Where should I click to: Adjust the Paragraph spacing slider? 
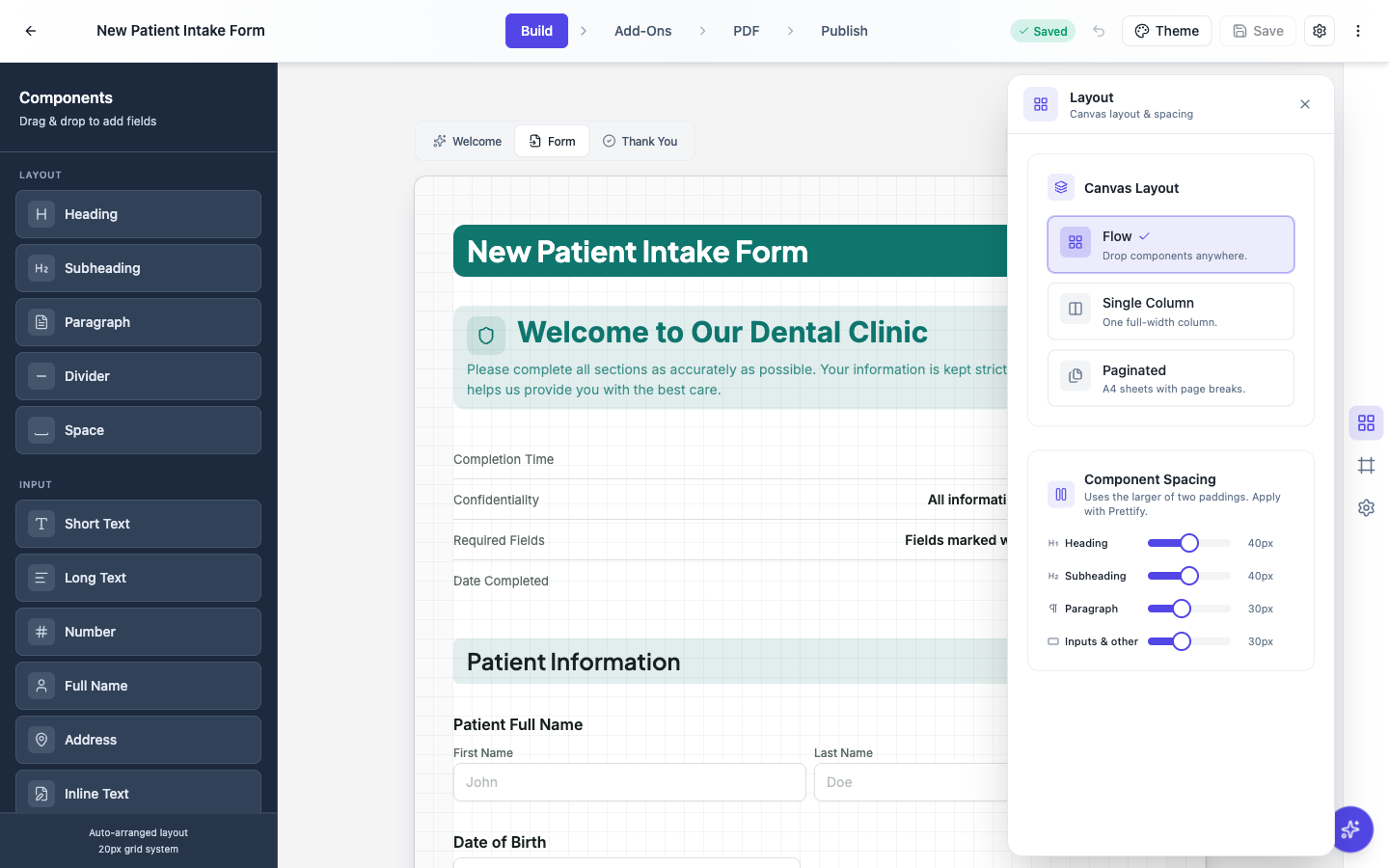point(1188,609)
